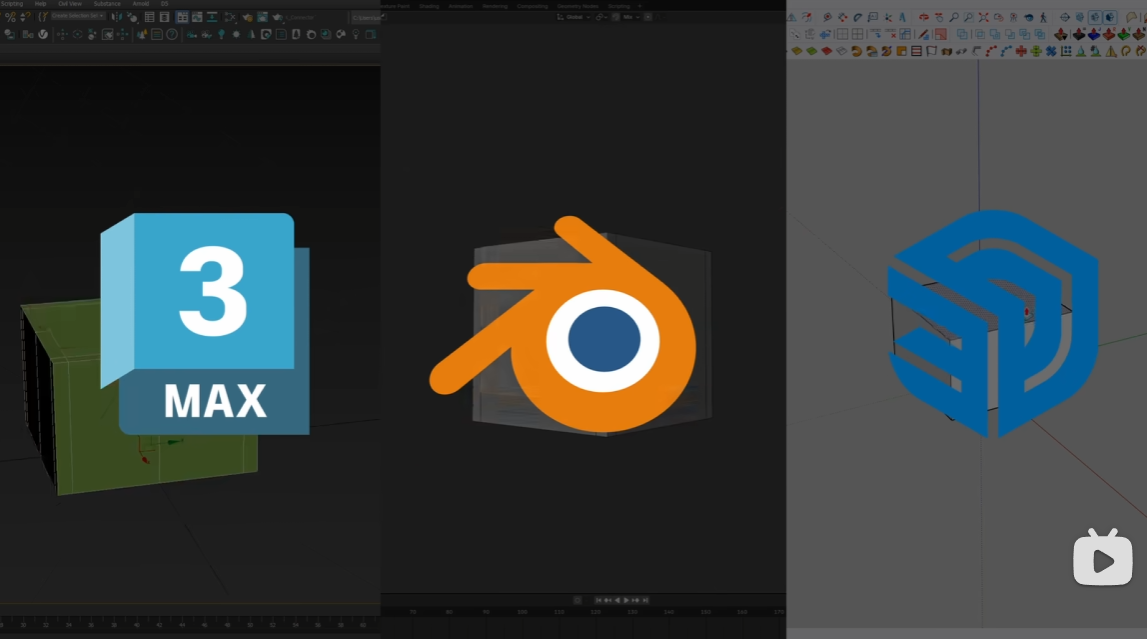Click the camera icon in 3ds Max lower toolbar
Screen dimensions: 1147x639
click(x=192, y=34)
